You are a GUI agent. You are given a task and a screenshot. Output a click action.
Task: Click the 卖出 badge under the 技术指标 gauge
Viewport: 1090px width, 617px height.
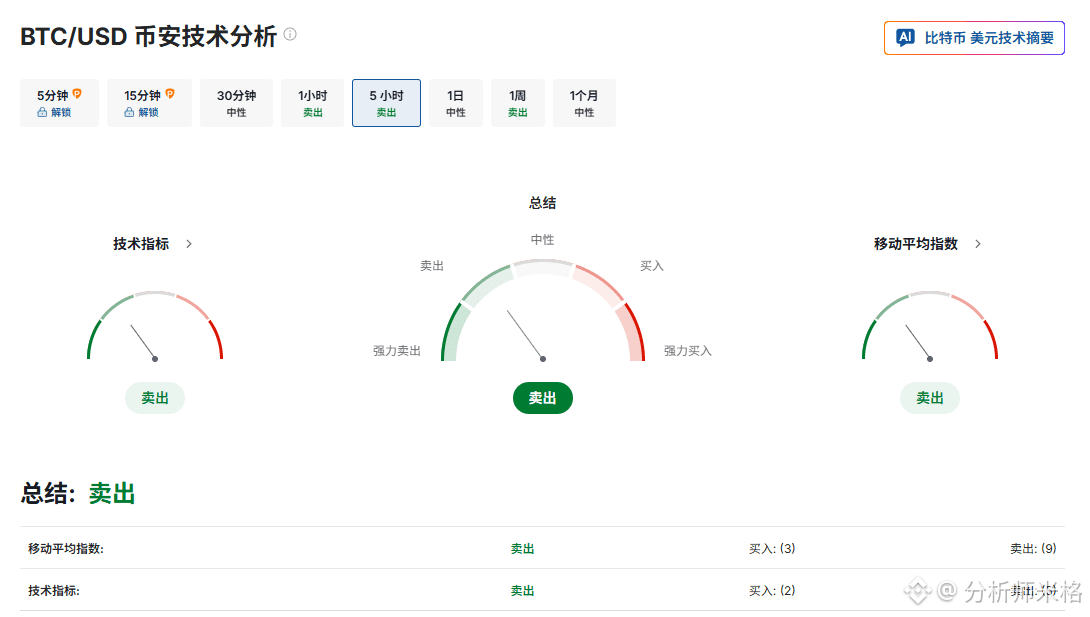(155, 398)
